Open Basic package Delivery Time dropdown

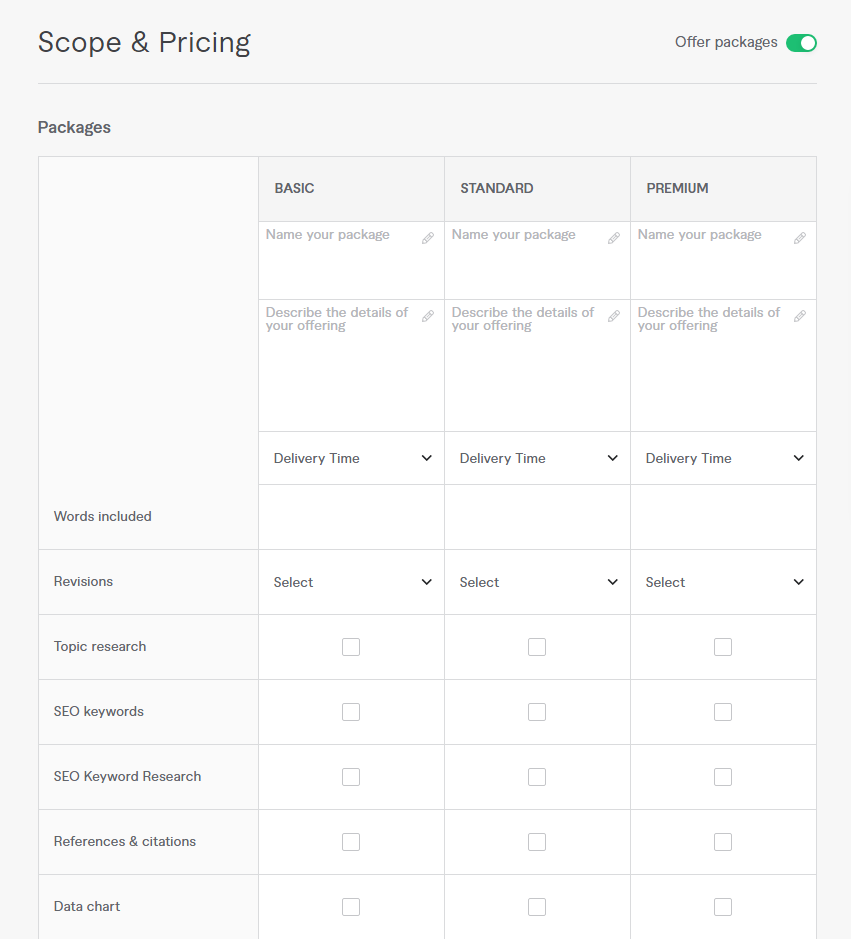pos(352,458)
